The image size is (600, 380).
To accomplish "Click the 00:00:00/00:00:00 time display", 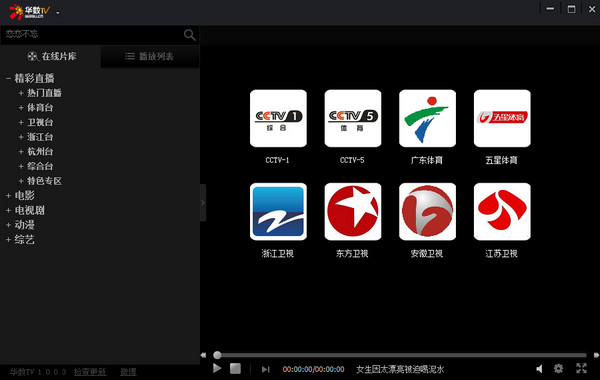I will [x=313, y=369].
